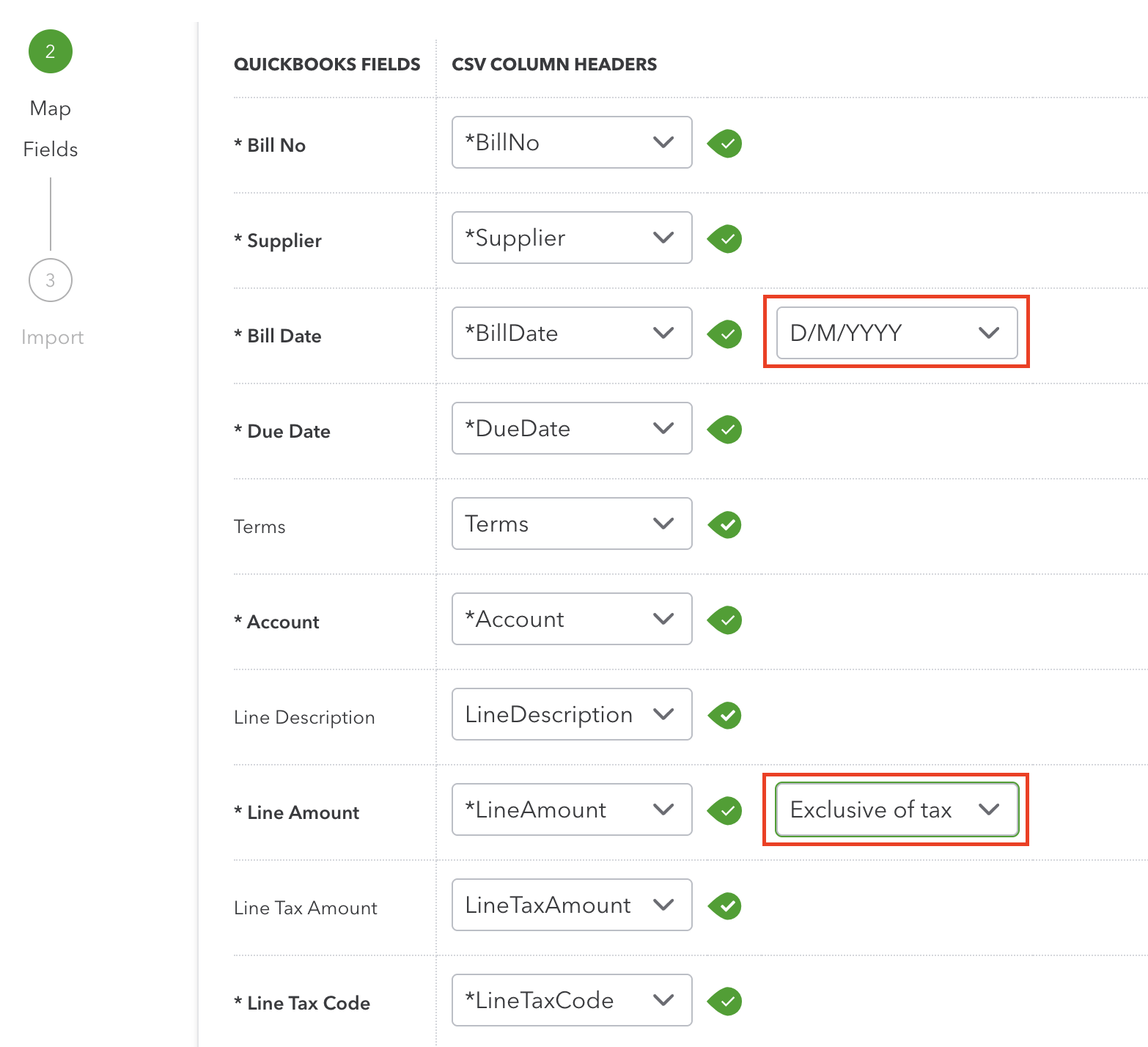
Task: Click the green checkmark next to BillDate
Action: pyautogui.click(x=725, y=334)
